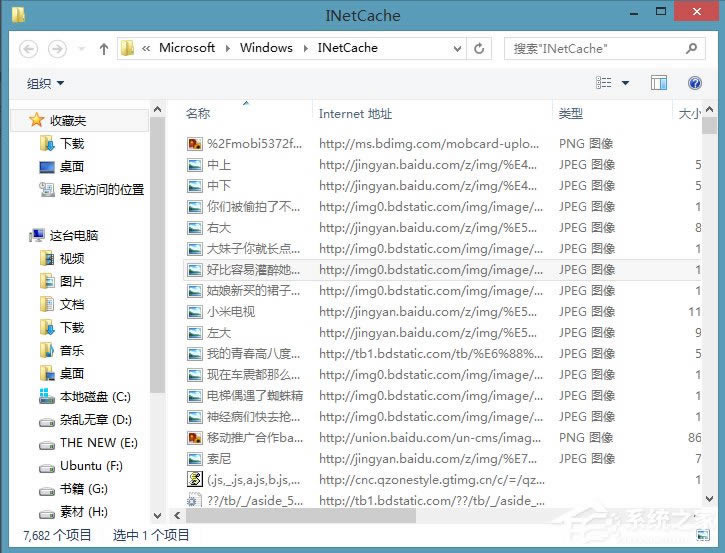This screenshot has height=553, width=725.
Task: Select the file named 小米电视
Action: (x=231, y=312)
